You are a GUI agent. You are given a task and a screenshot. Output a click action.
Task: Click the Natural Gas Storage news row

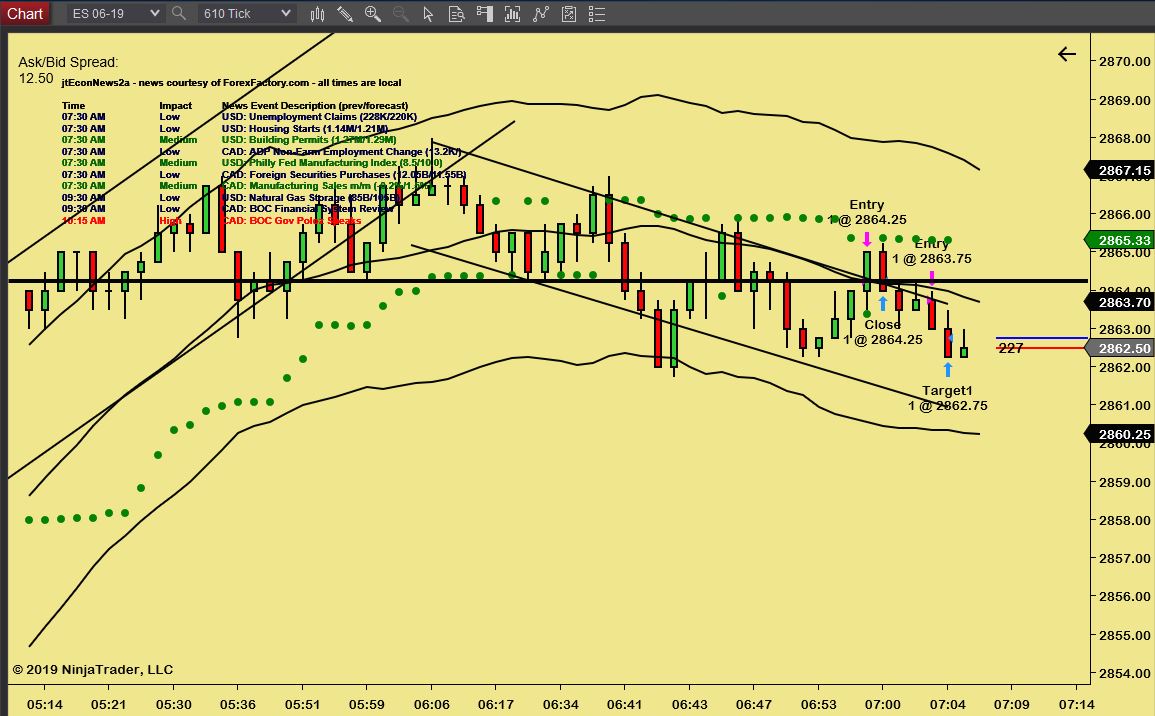(x=231, y=197)
